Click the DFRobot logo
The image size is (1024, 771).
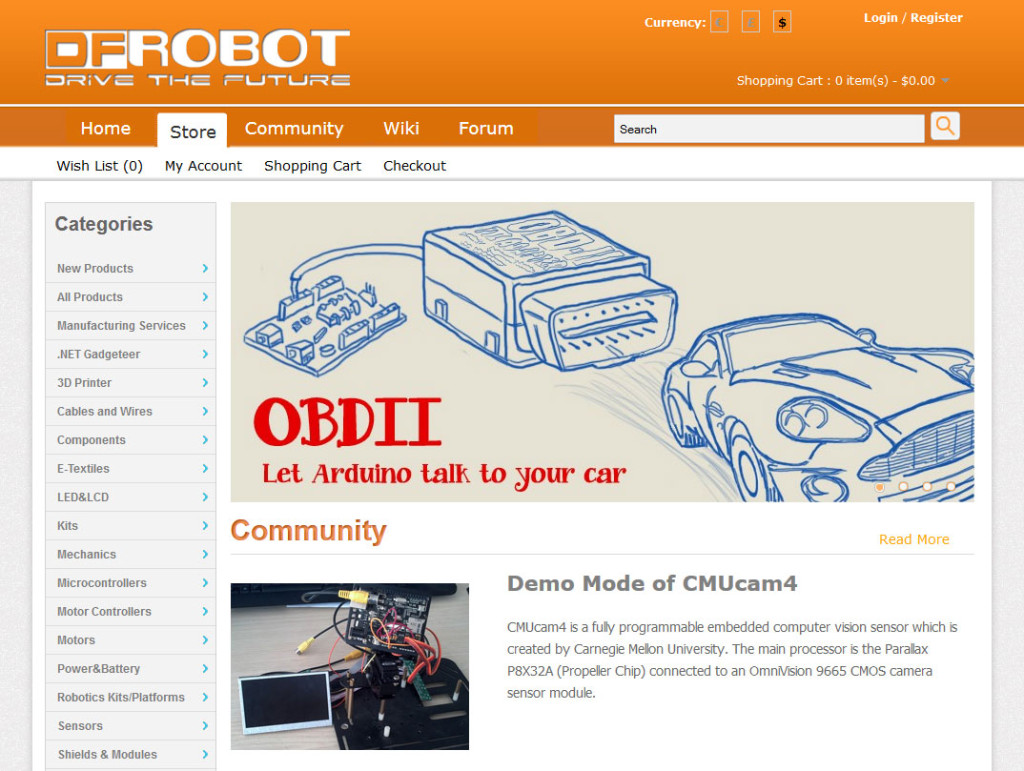point(198,58)
